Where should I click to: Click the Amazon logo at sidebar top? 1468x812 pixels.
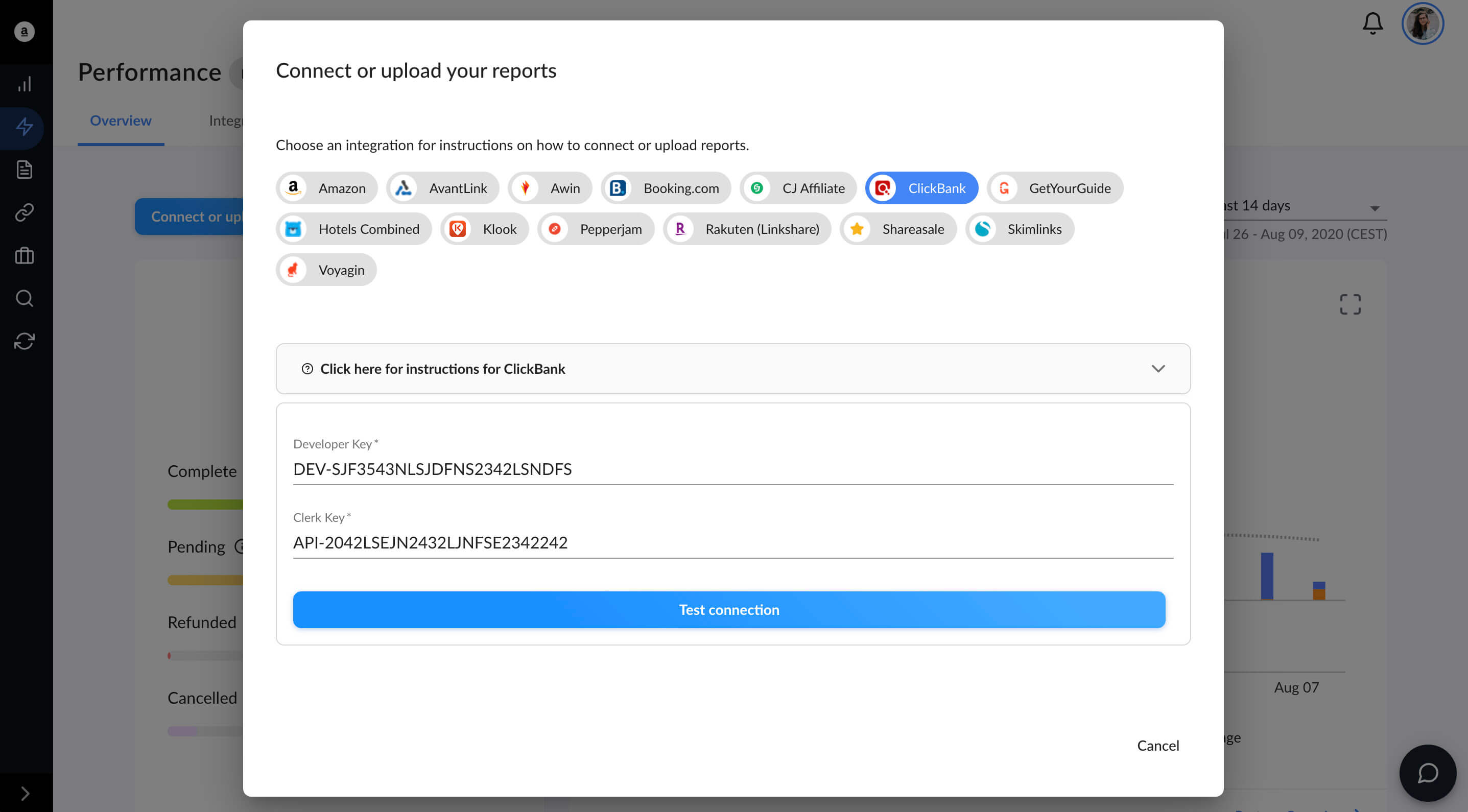(x=25, y=32)
